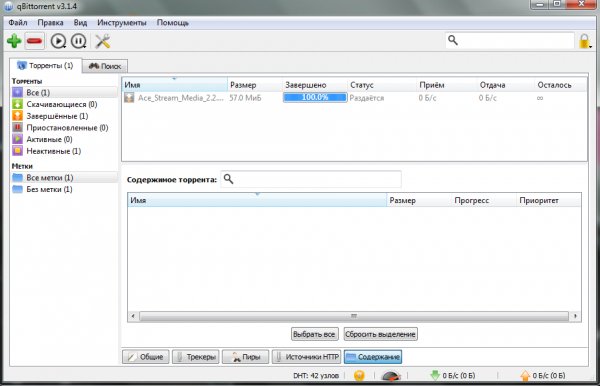Screen dimensions: 600x386
Task: Open the Трекеры properties tab
Action: click(196, 357)
